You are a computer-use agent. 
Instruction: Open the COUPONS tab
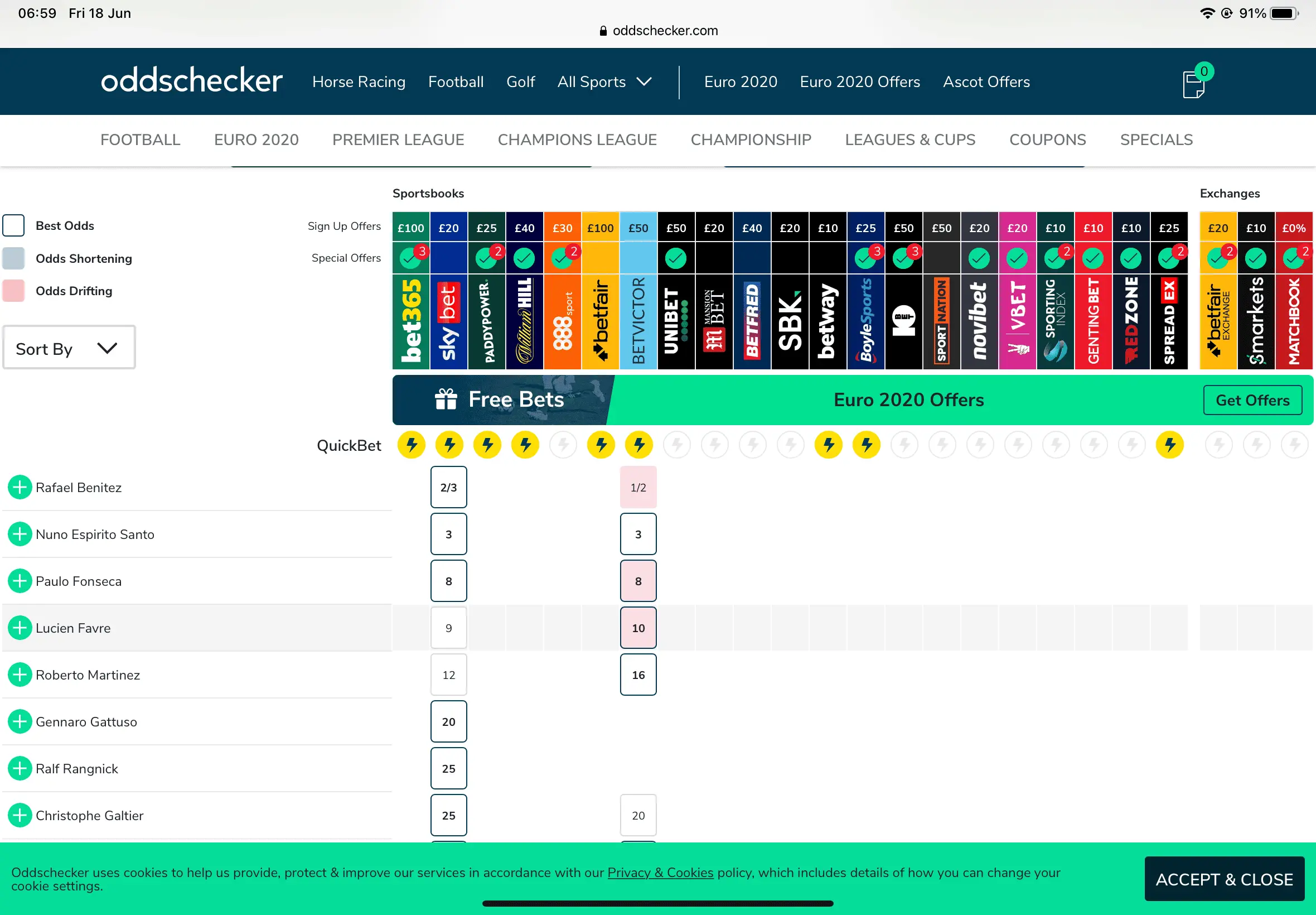coord(1047,140)
